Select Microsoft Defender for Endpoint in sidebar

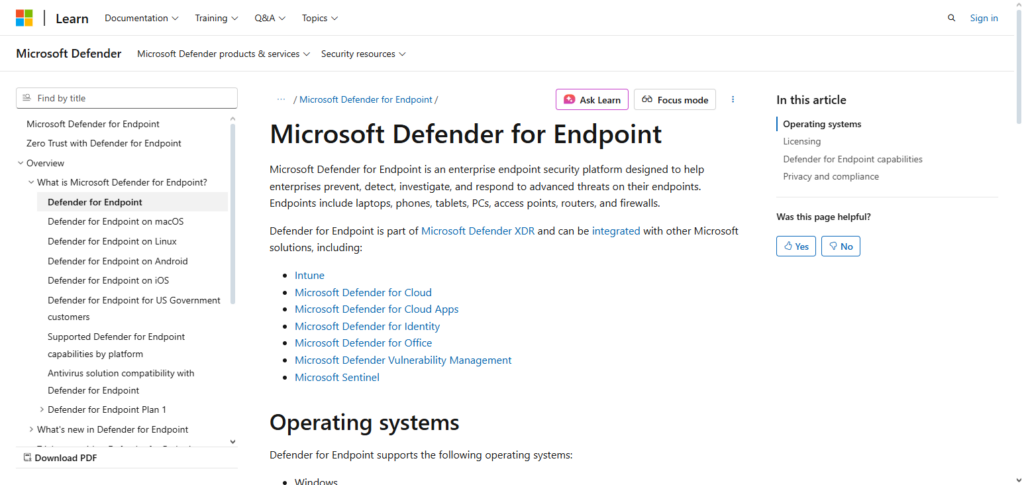[x=93, y=124]
